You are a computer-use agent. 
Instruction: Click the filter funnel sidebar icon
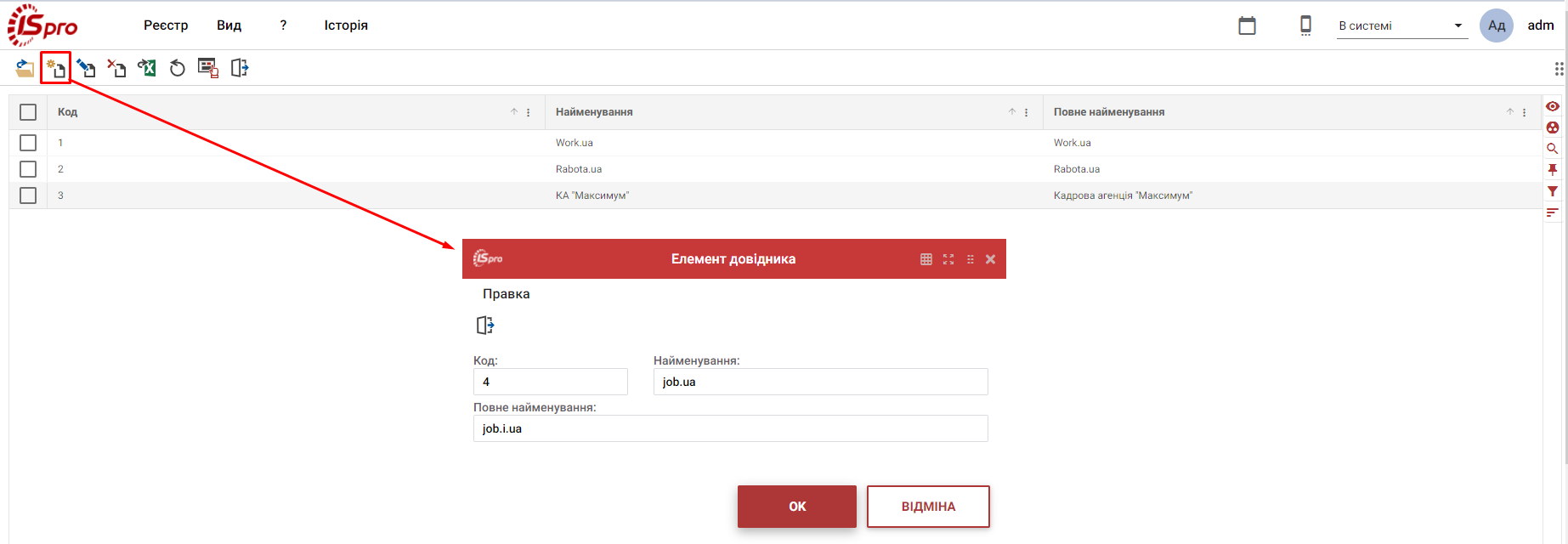[1553, 191]
